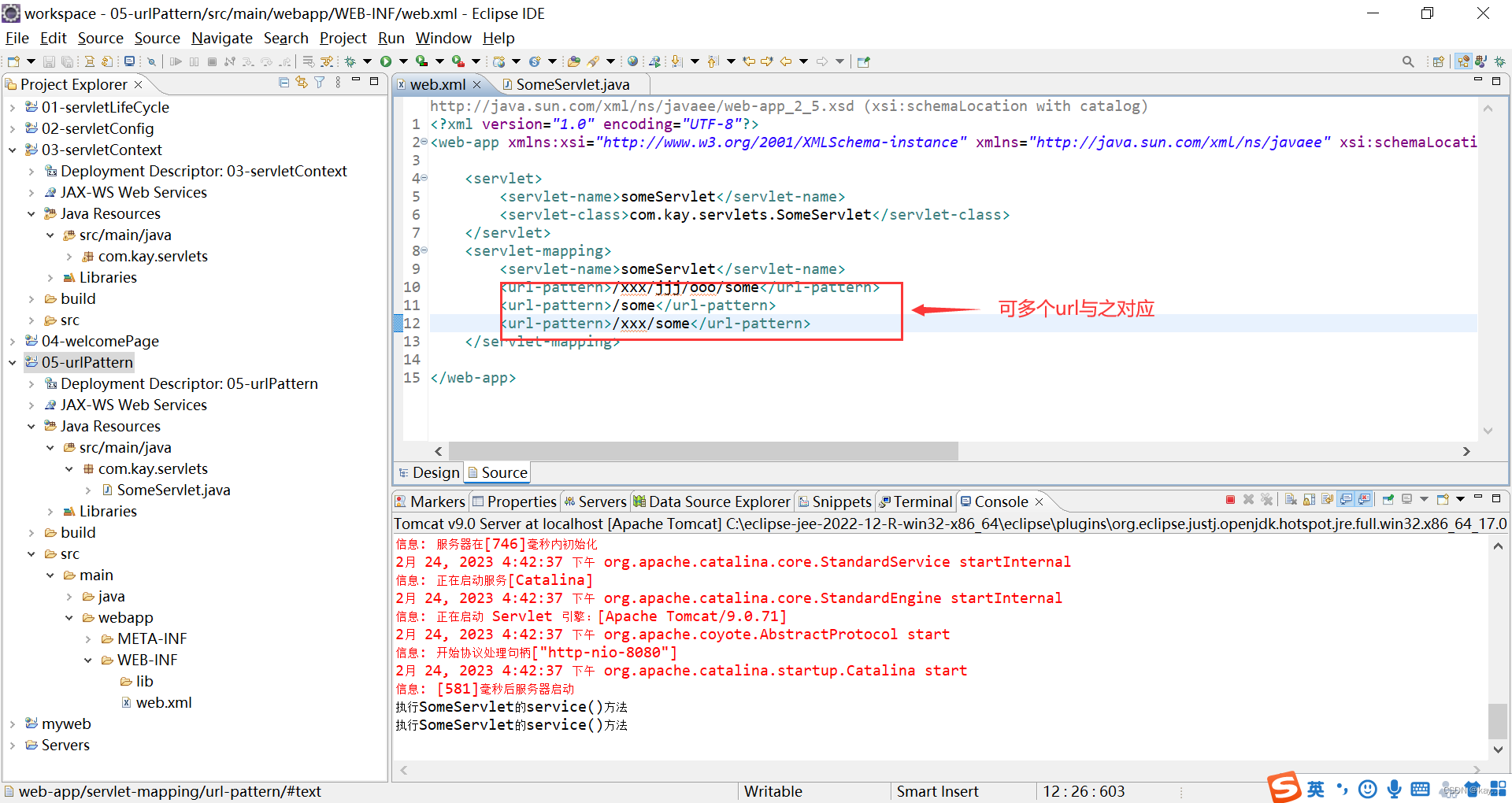1512x803 pixels.
Task: Open the Run button dropdown arrow
Action: coord(403,61)
